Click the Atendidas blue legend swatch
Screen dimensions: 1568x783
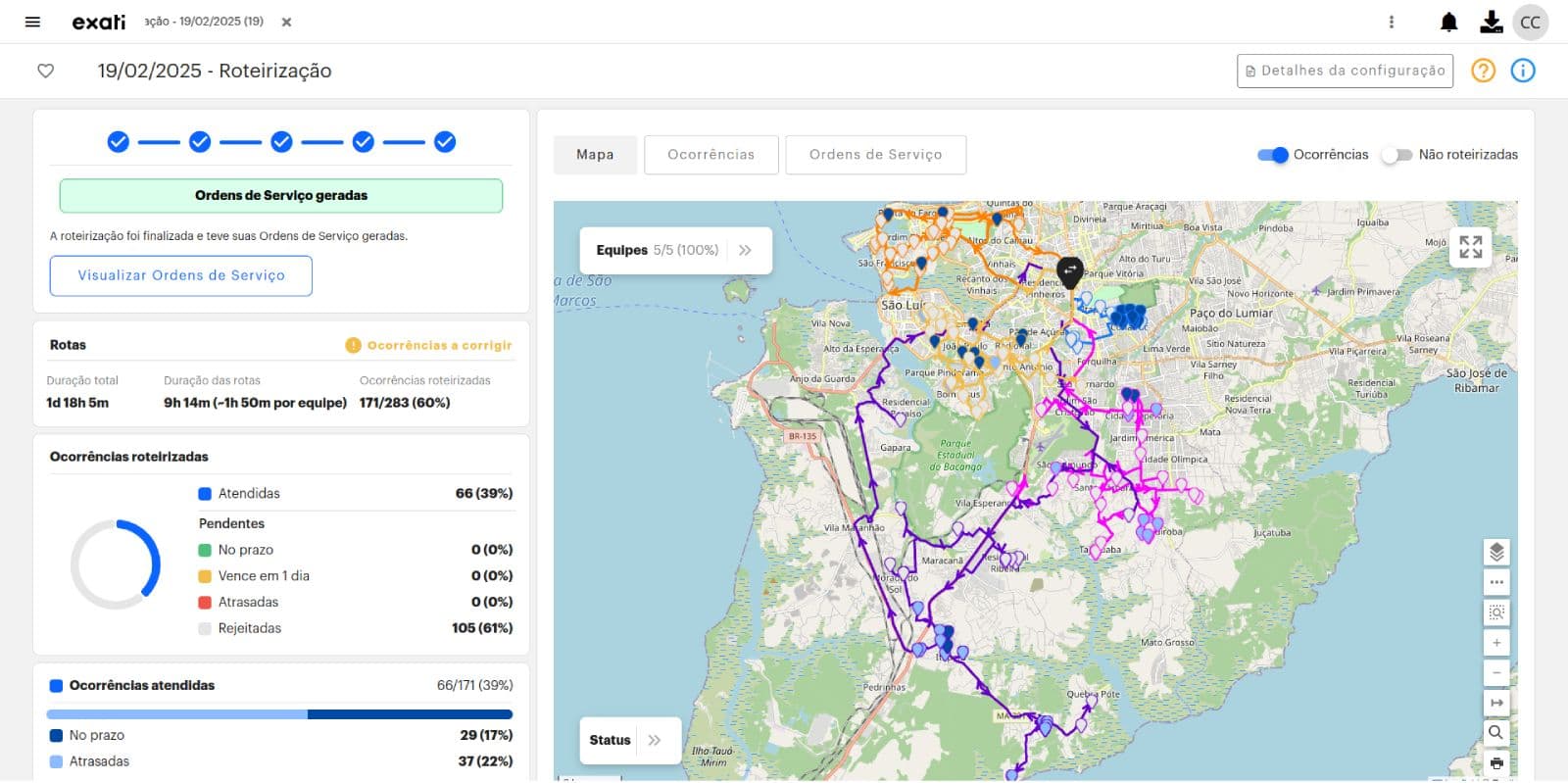205,494
